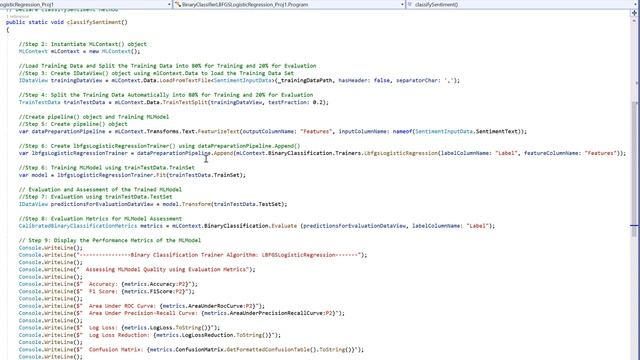This screenshot has height=360, width=640.
Task: Click the testFraction parameter name
Action: tap(287, 102)
